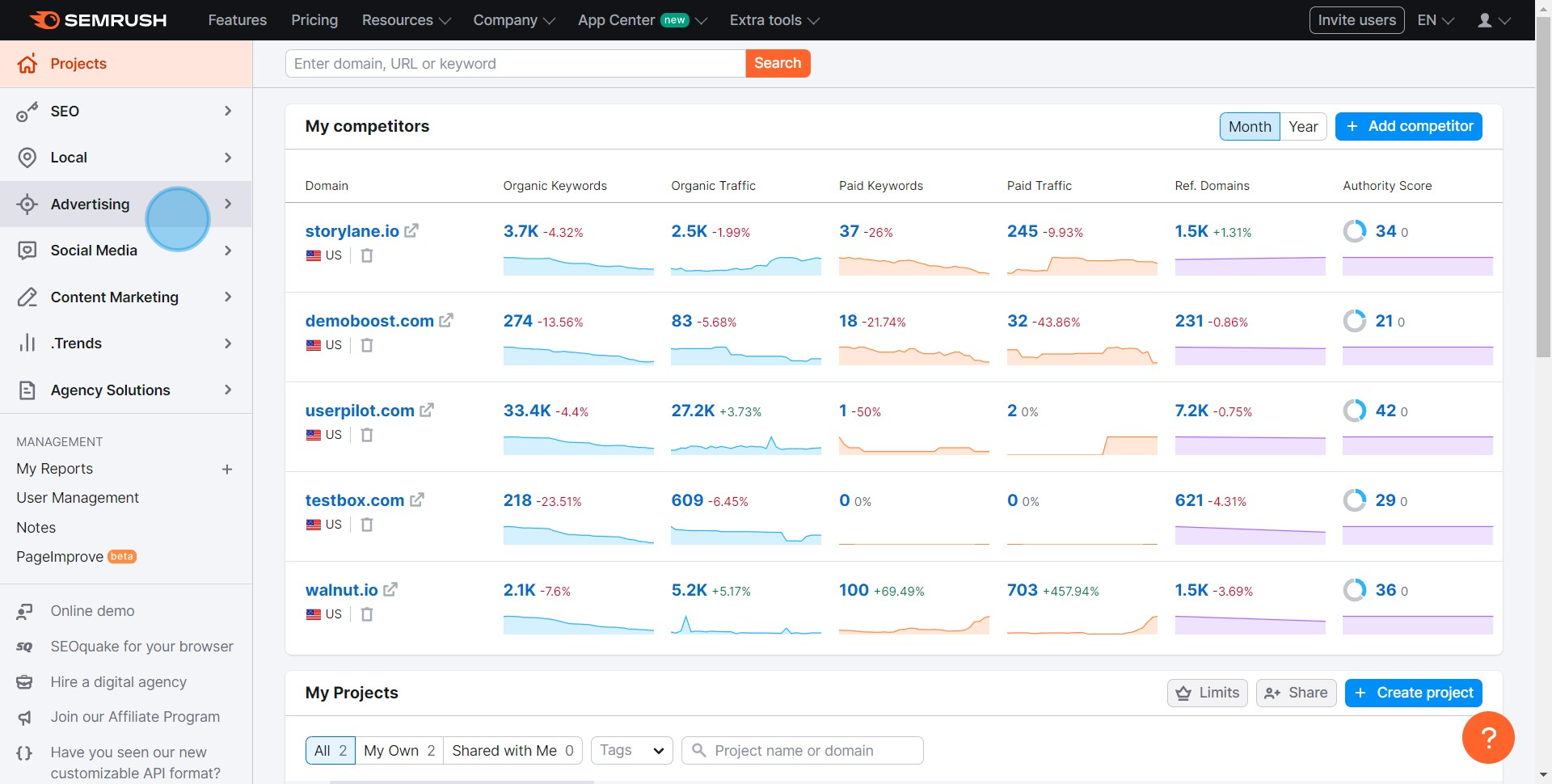The height and width of the screenshot is (784, 1552).
Task: Delete the storylane.io competitor via trash icon
Action: tap(367, 255)
